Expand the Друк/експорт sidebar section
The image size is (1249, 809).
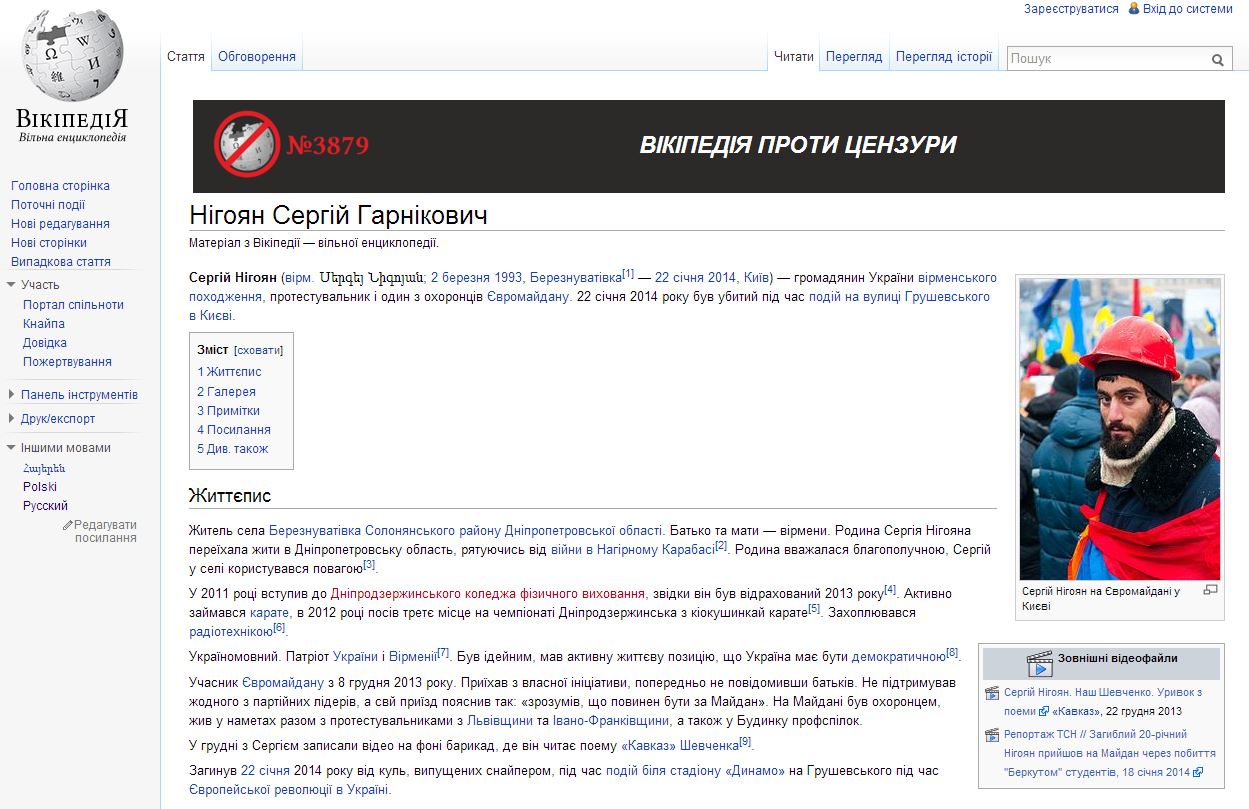point(10,419)
